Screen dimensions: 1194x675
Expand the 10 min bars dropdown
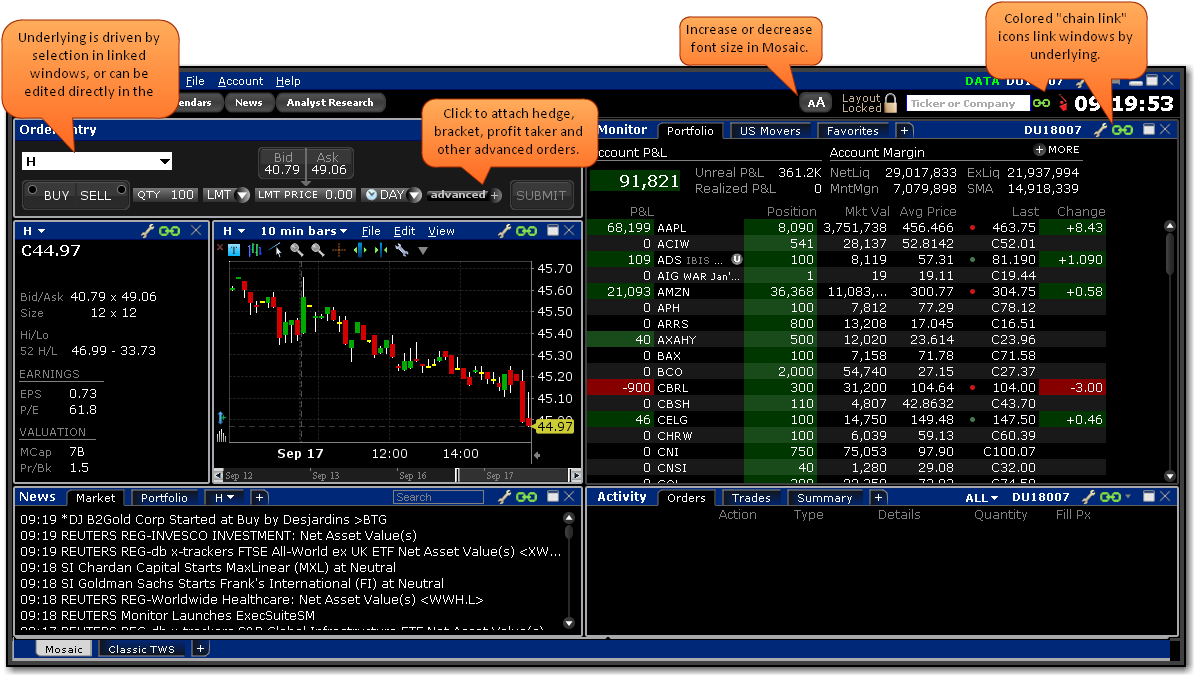click(303, 231)
